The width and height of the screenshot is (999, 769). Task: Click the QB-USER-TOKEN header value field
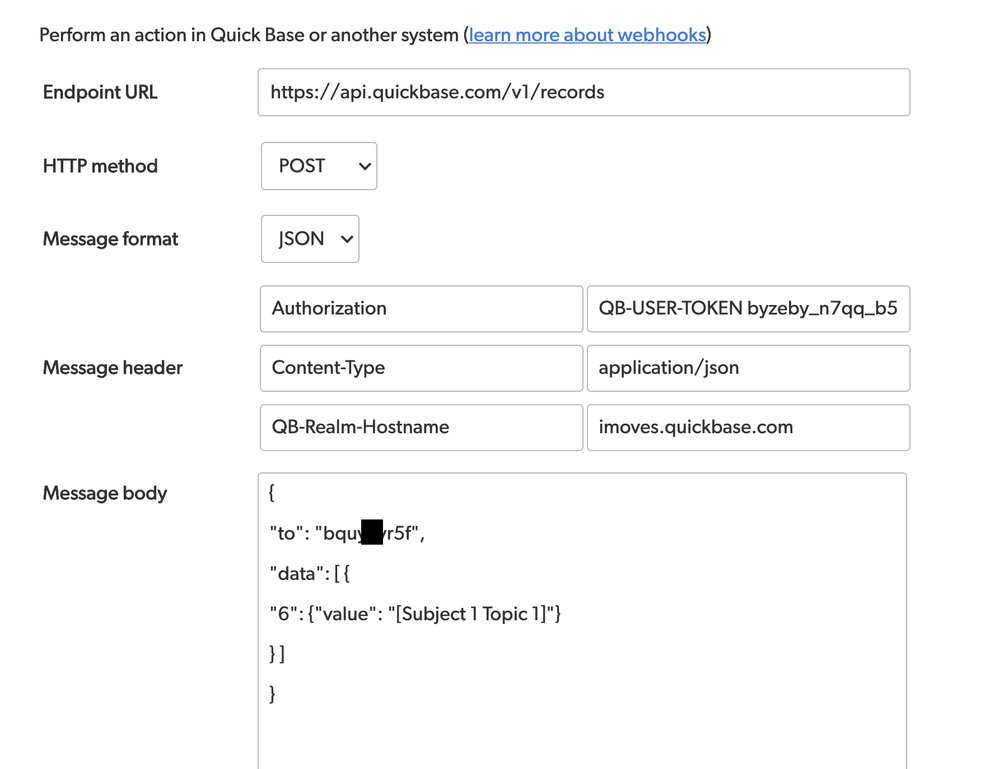pyautogui.click(x=749, y=309)
